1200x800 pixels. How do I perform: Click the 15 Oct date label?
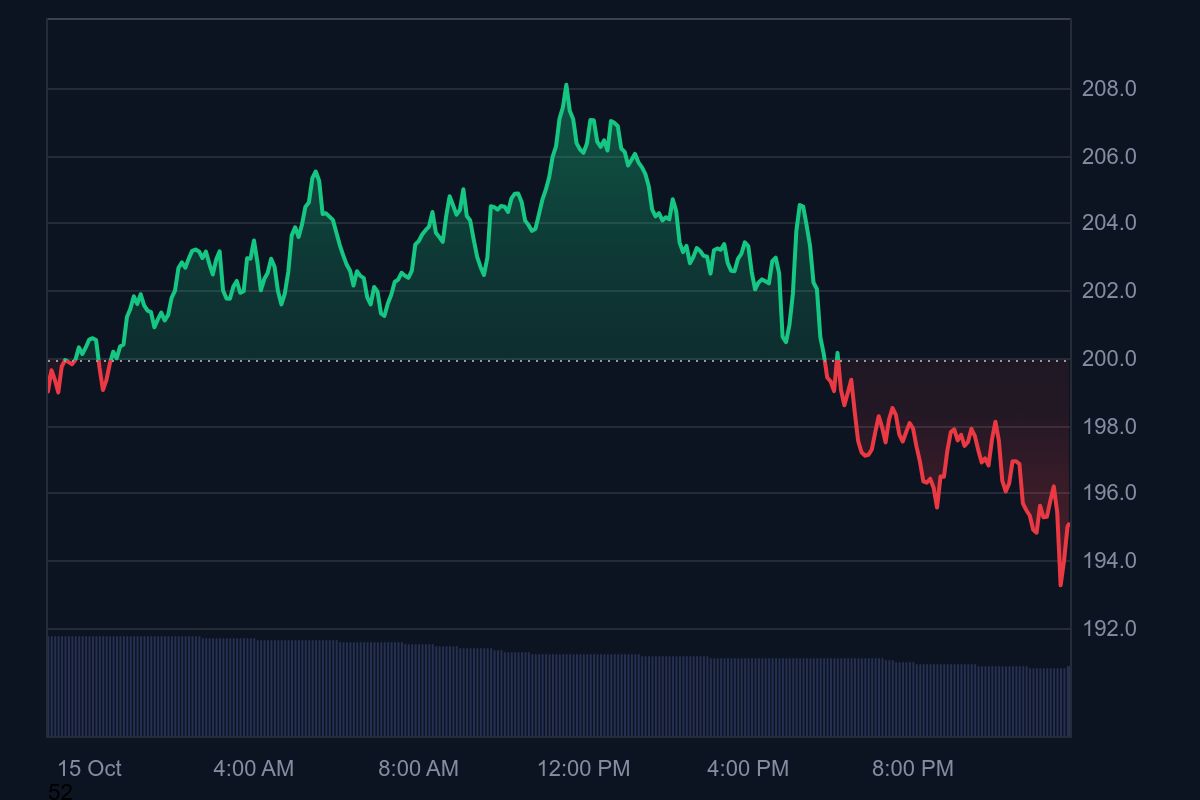[89, 768]
